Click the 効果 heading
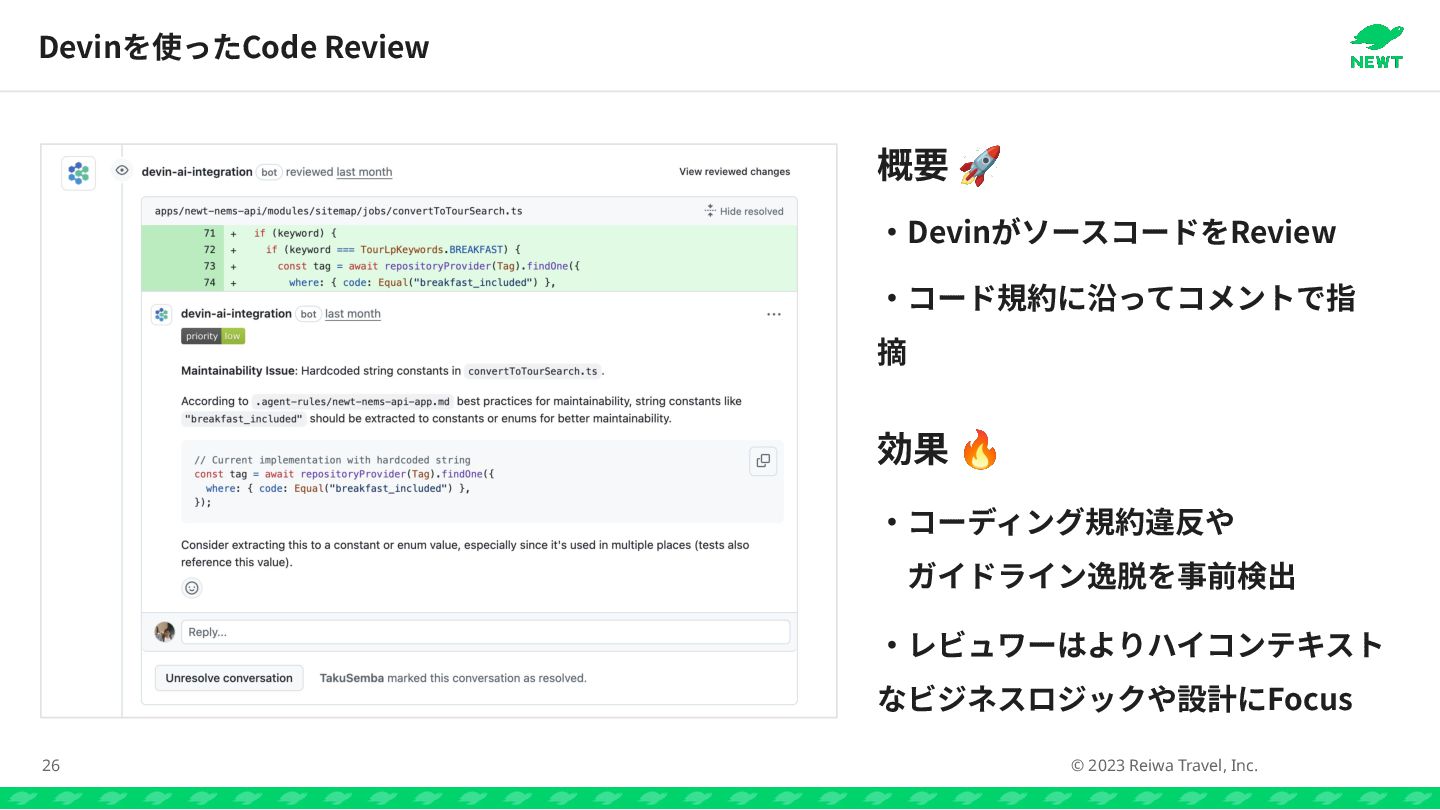The width and height of the screenshot is (1440, 810). click(x=912, y=449)
